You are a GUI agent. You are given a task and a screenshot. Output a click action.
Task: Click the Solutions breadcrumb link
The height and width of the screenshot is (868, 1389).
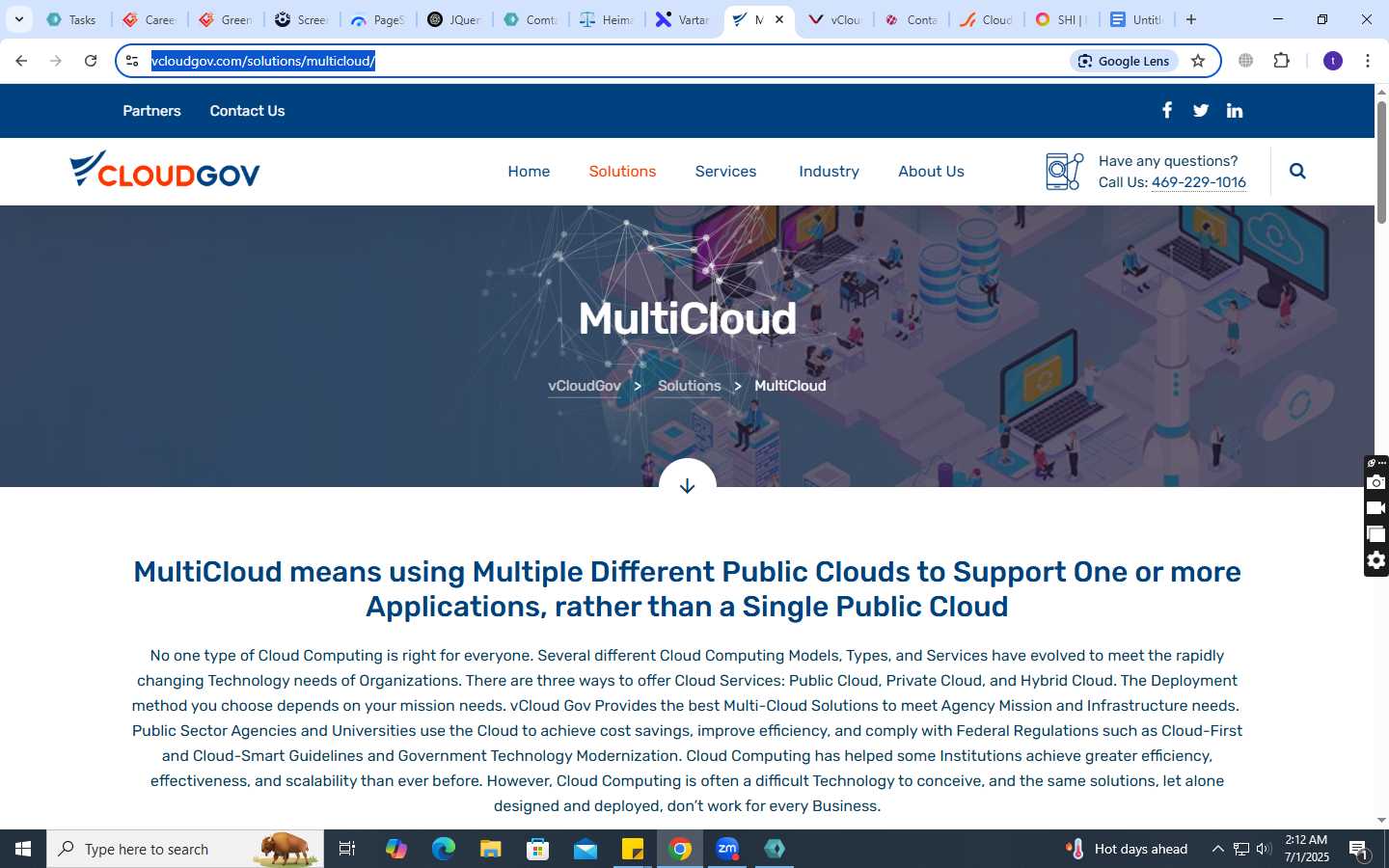coord(689,386)
